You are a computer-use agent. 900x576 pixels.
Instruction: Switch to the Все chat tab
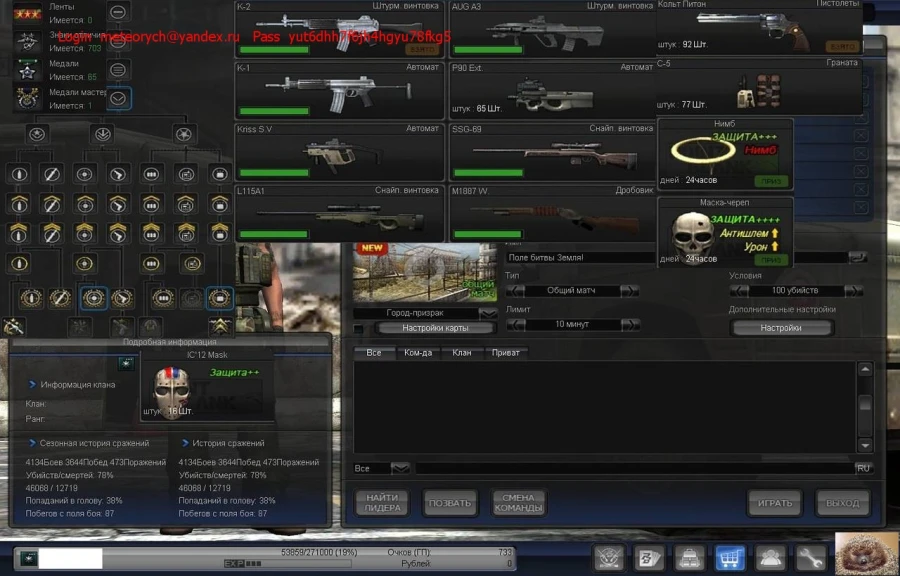tap(374, 353)
